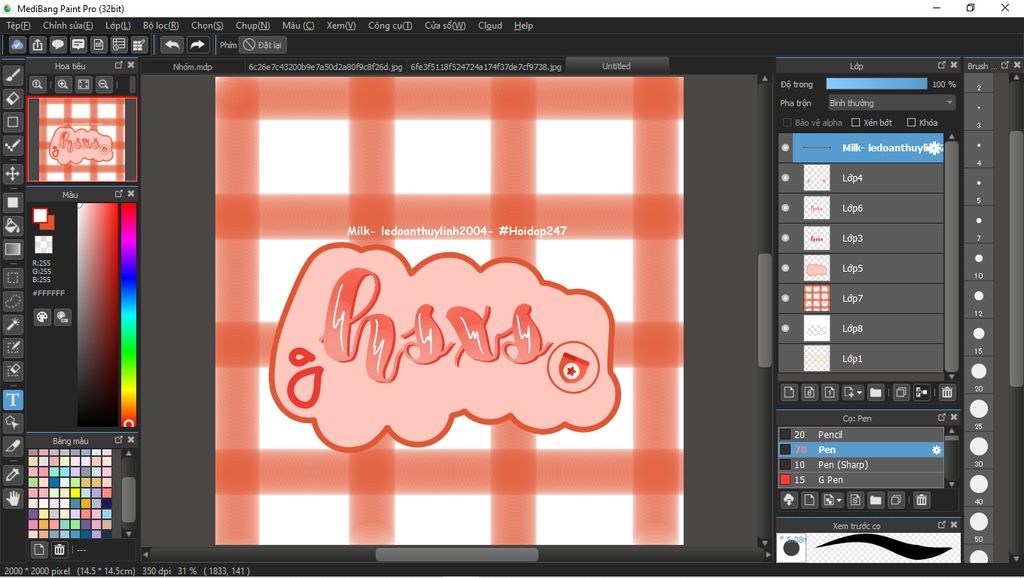Image resolution: width=1024 pixels, height=578 pixels.
Task: Switch to the Untitled tab
Action: tap(616, 66)
